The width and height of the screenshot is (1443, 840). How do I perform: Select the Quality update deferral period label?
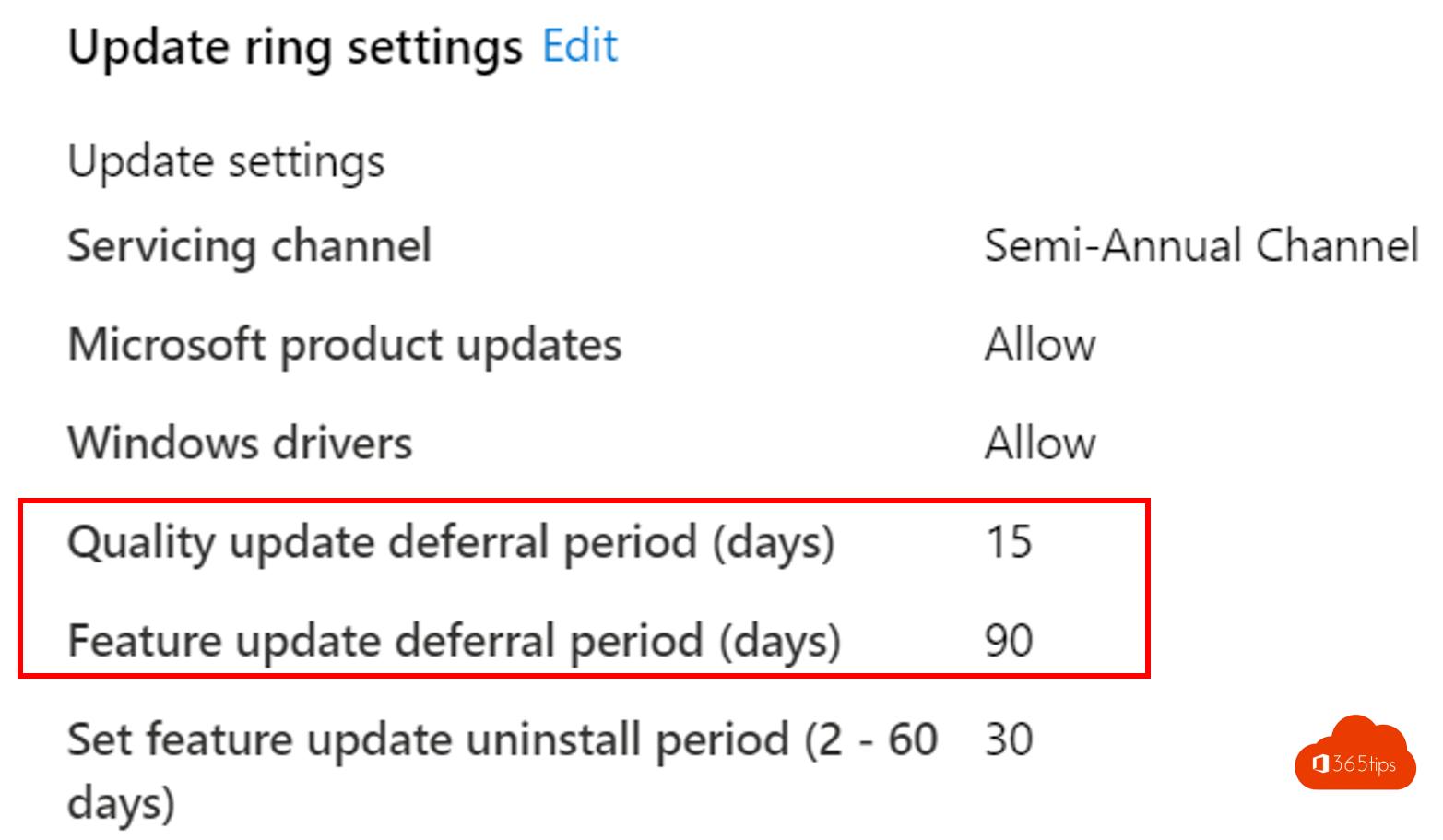(451, 542)
